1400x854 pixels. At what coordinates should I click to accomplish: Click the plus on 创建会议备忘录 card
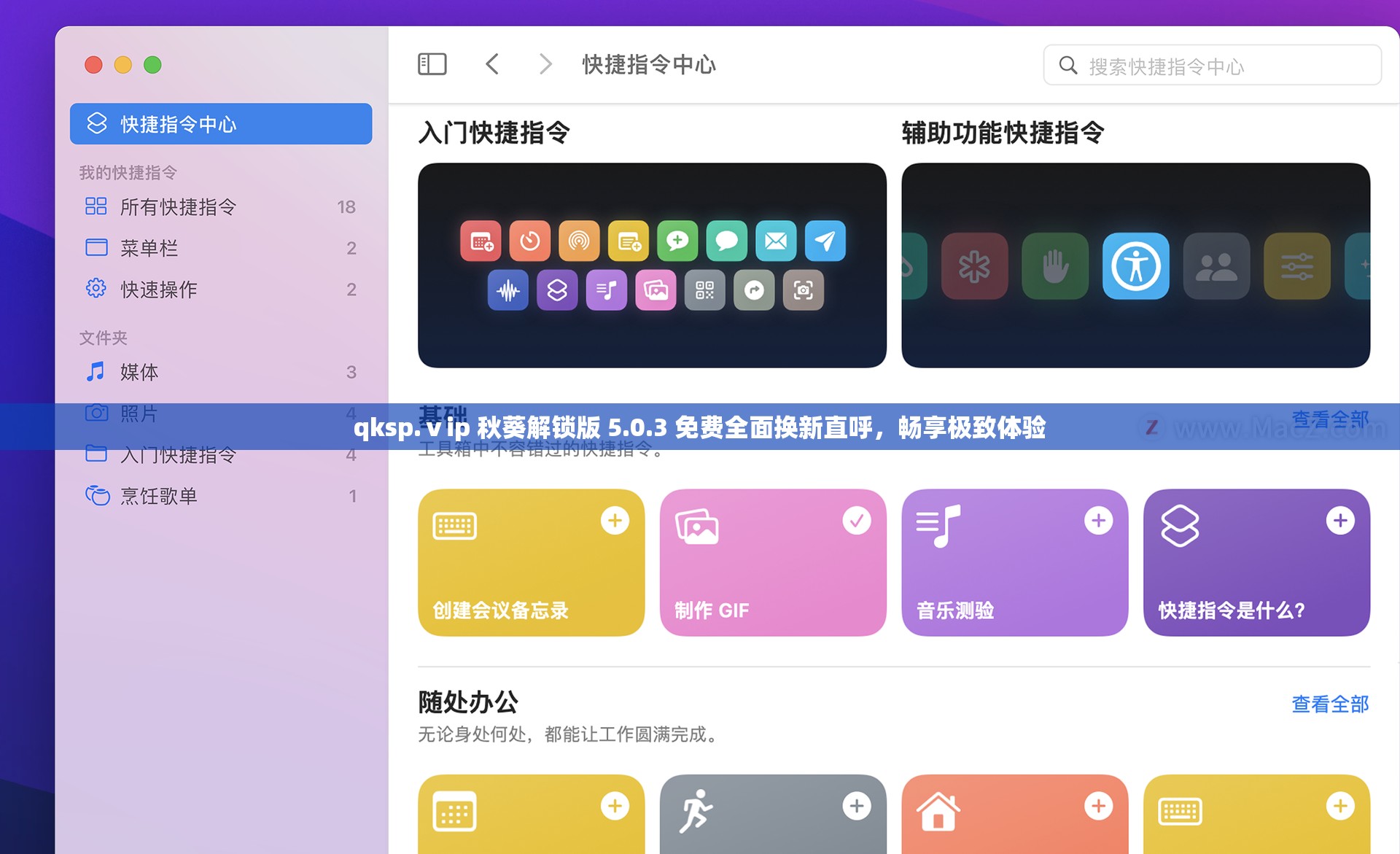(615, 520)
